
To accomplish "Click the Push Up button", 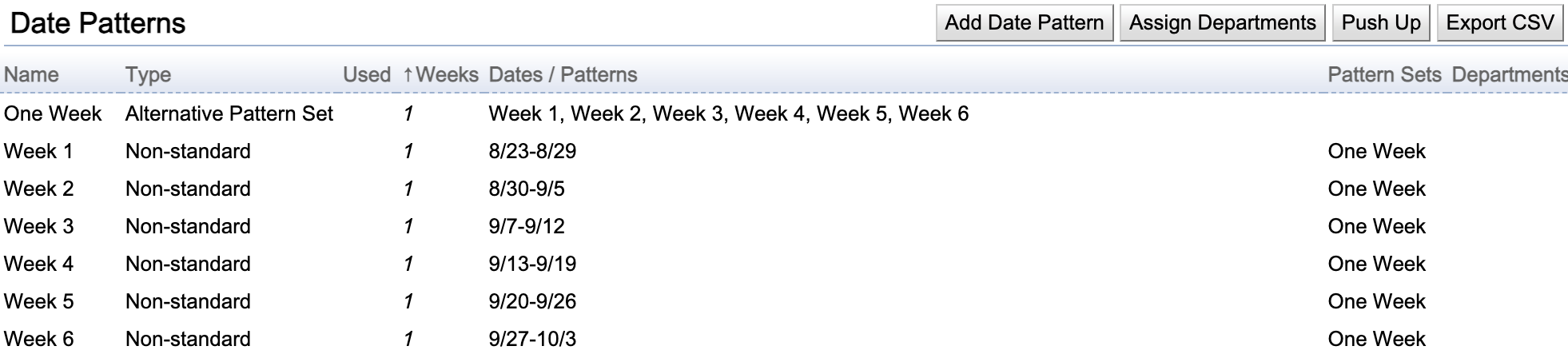I will pyautogui.click(x=1380, y=22).
